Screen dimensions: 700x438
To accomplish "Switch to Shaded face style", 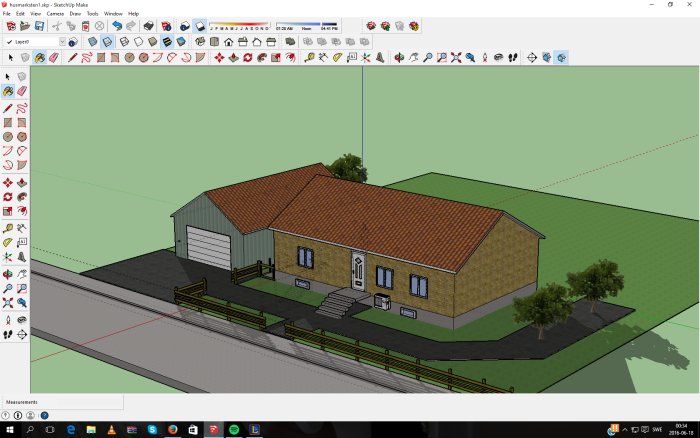I will (x=153, y=42).
